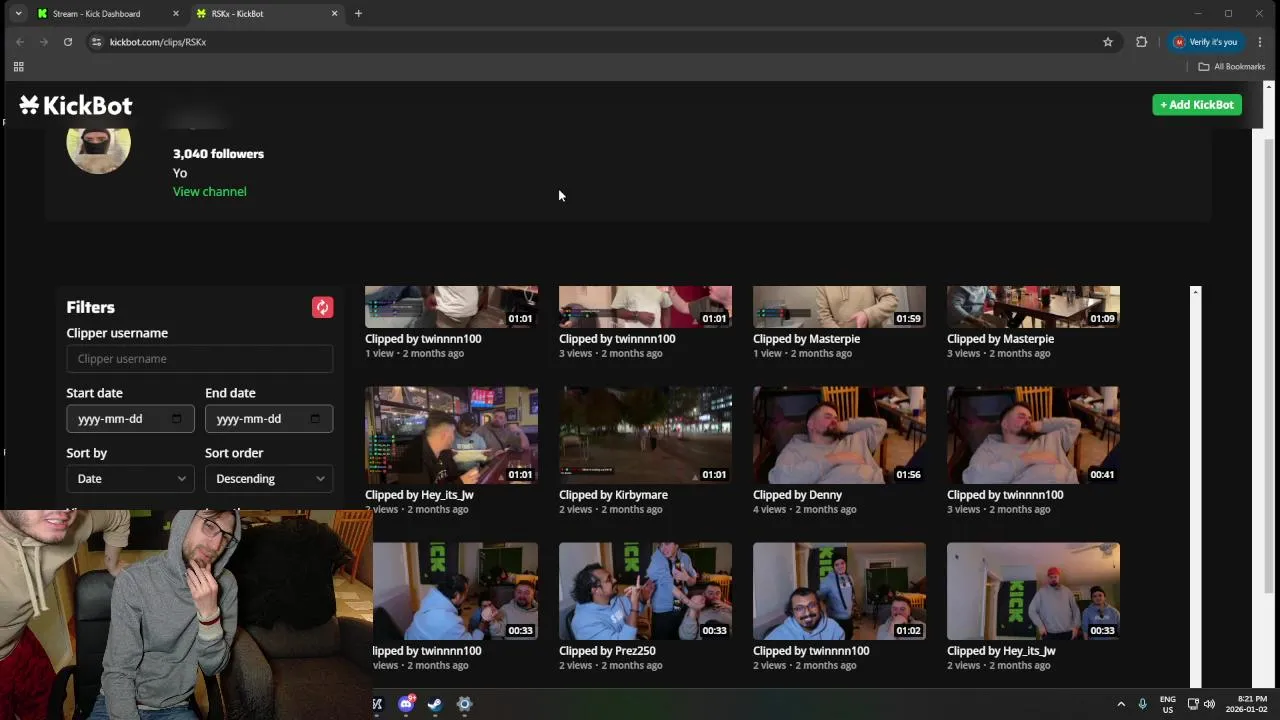This screenshot has width=1280, height=720.
Task: Open the View channel link
Action: (x=210, y=191)
